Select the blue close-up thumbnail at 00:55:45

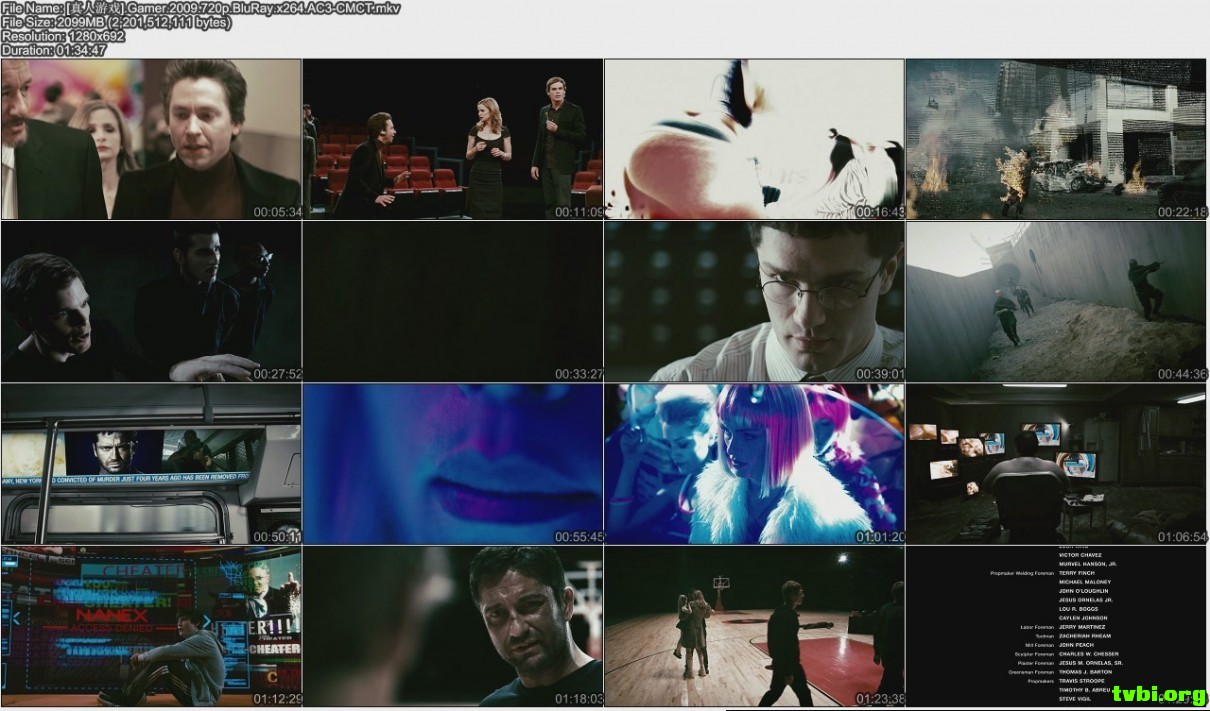coord(452,463)
